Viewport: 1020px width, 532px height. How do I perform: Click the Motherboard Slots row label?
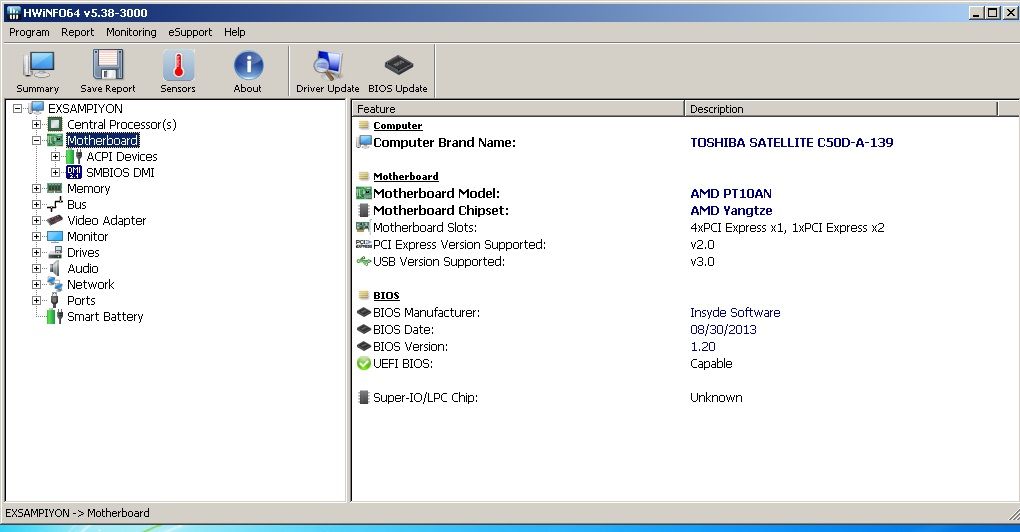coord(425,228)
